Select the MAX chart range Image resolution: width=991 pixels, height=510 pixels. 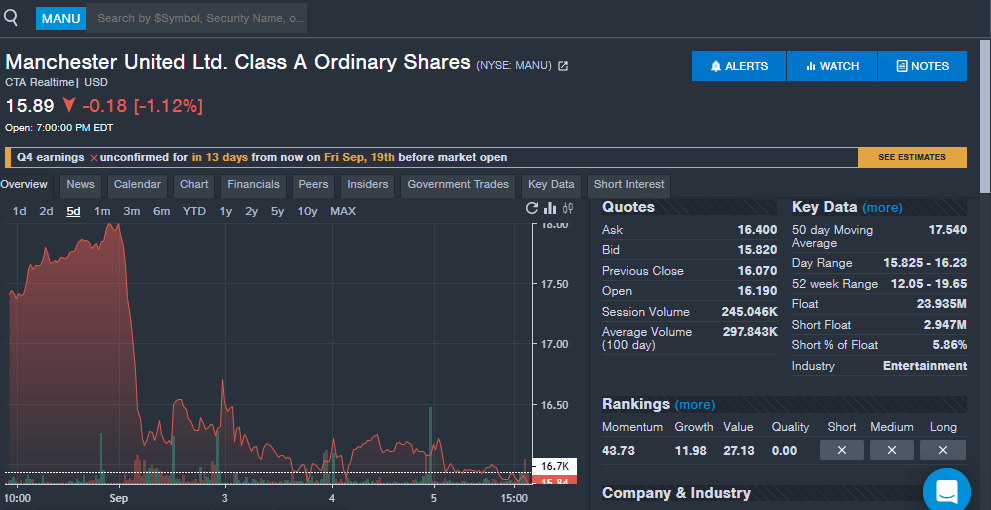click(343, 211)
